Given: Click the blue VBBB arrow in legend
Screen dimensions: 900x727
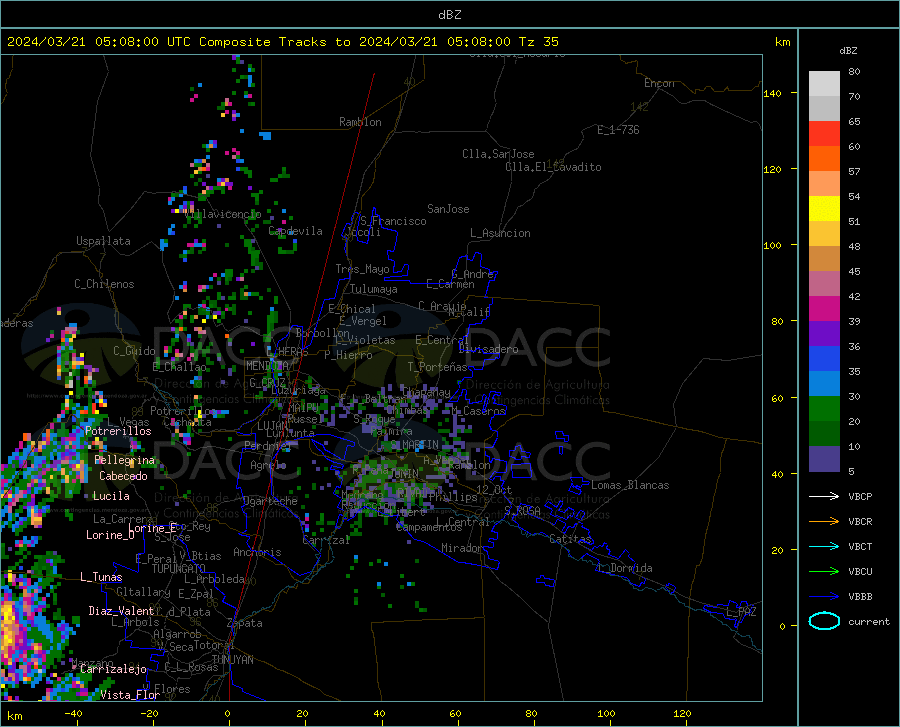Looking at the screenshot, I should tap(824, 596).
